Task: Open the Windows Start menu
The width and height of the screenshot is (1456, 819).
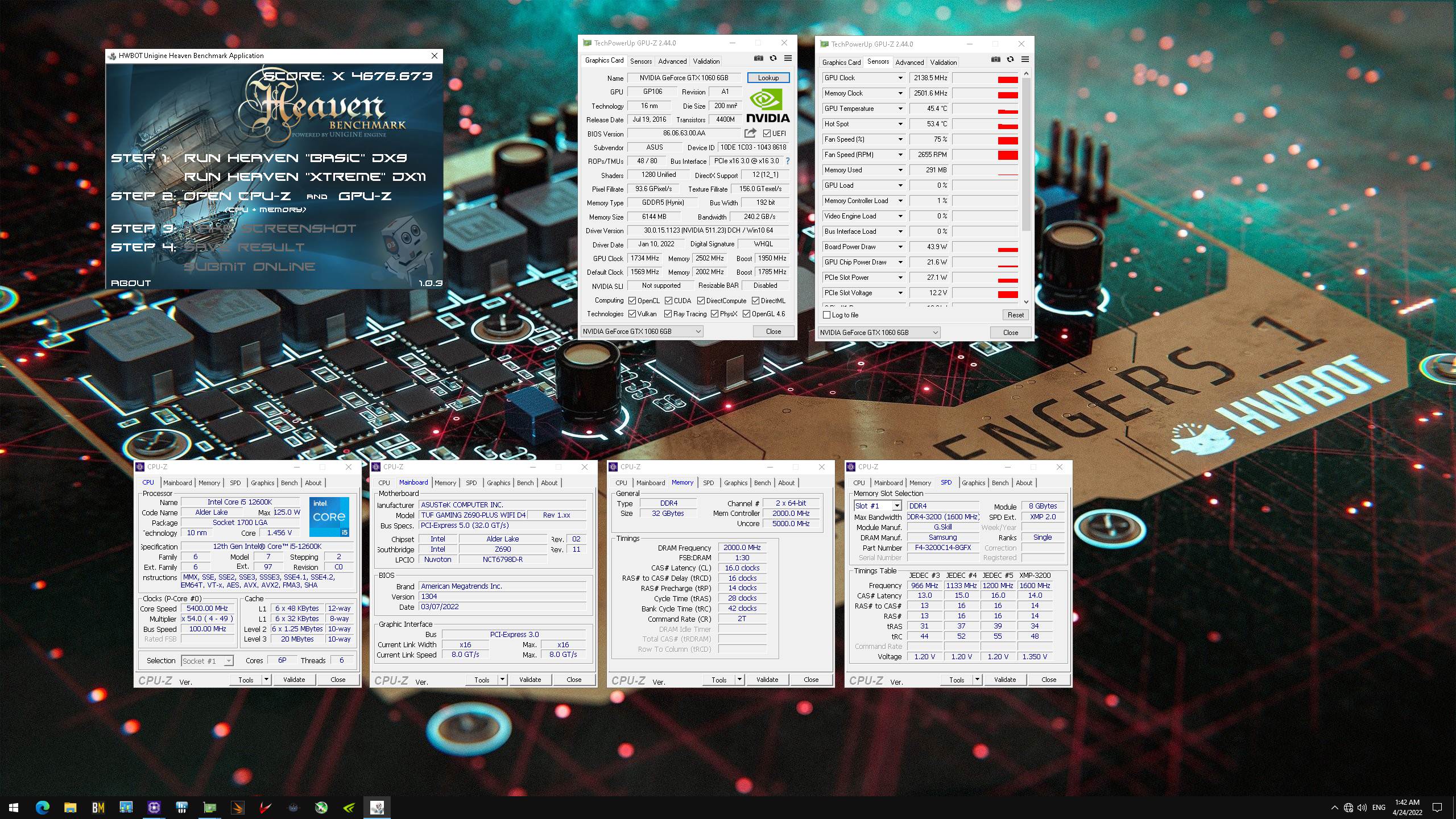Action: point(14,807)
